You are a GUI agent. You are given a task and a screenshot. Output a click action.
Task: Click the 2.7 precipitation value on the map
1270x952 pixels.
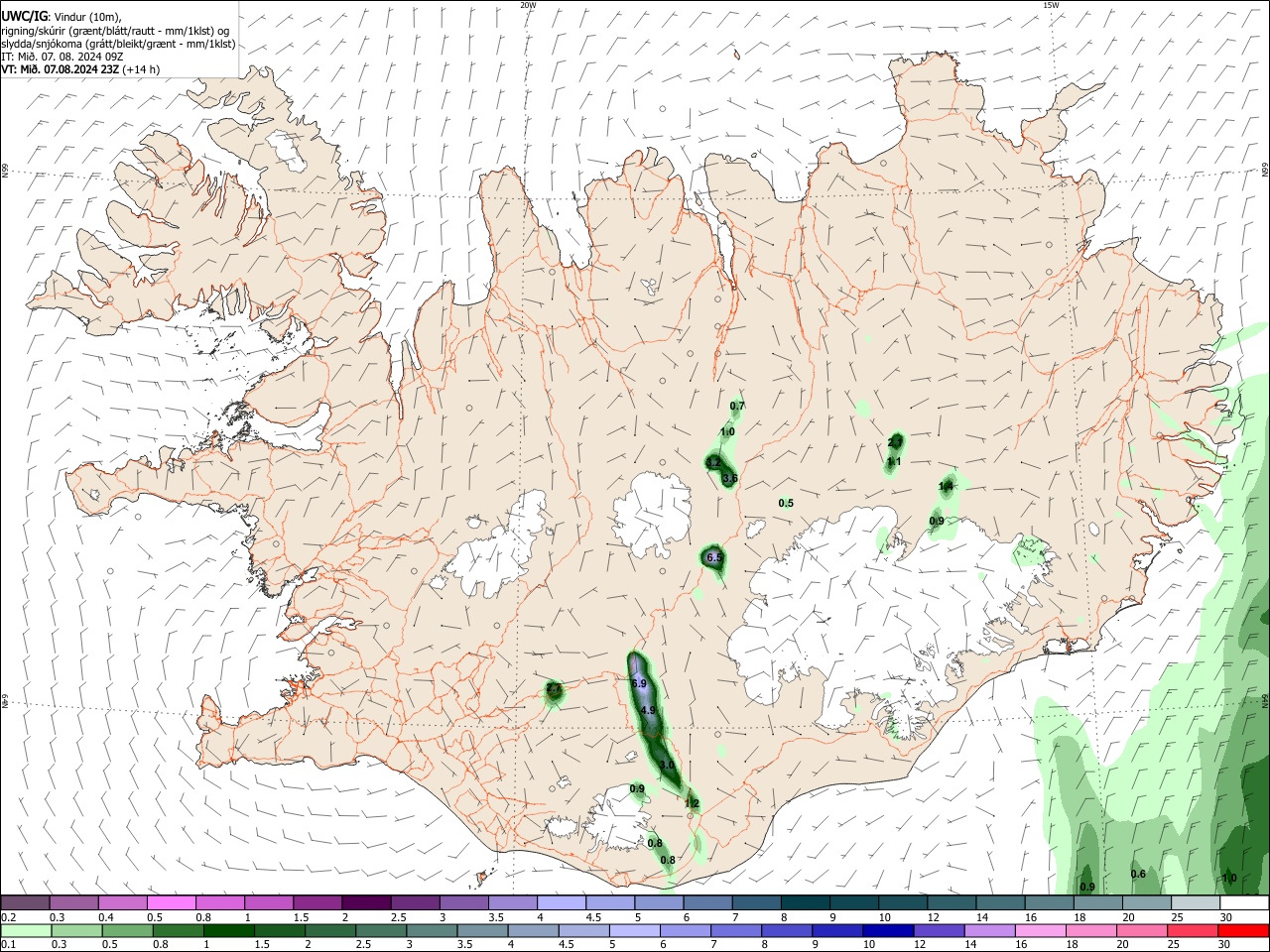[x=554, y=687]
